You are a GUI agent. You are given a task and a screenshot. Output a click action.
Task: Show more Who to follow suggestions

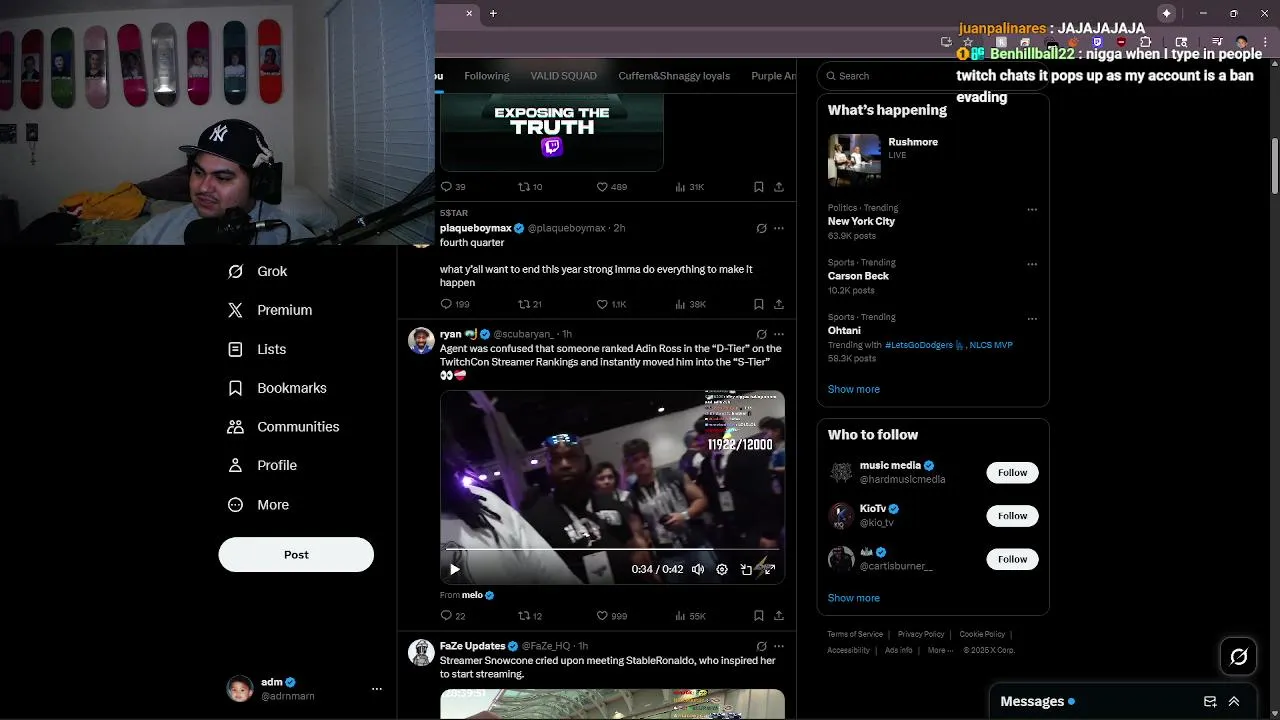(854, 598)
